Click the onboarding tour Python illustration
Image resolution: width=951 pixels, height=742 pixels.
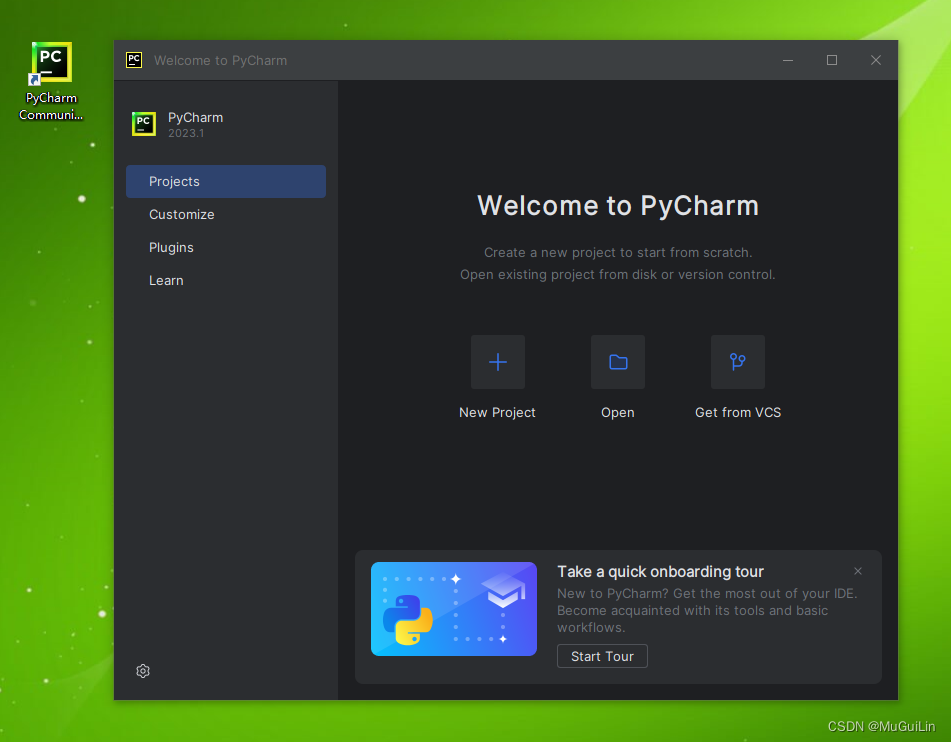click(454, 609)
